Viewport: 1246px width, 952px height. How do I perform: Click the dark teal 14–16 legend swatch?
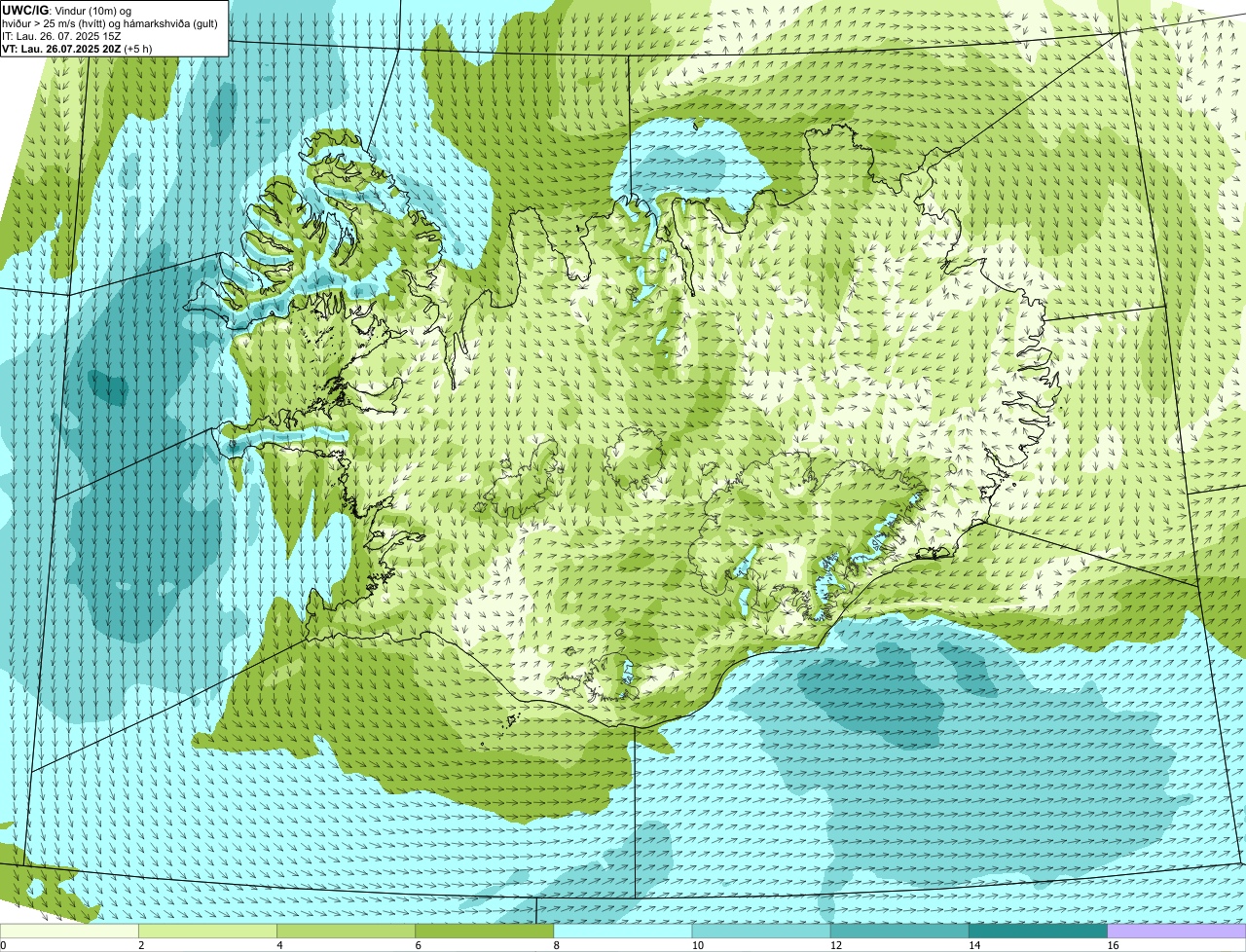pyautogui.click(x=1038, y=931)
